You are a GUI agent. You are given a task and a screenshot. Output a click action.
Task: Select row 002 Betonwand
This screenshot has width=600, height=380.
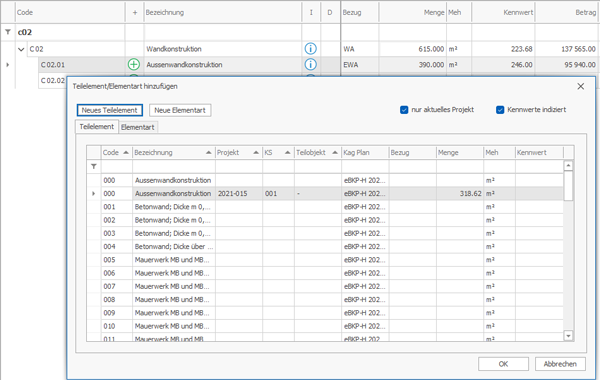[x=324, y=220]
